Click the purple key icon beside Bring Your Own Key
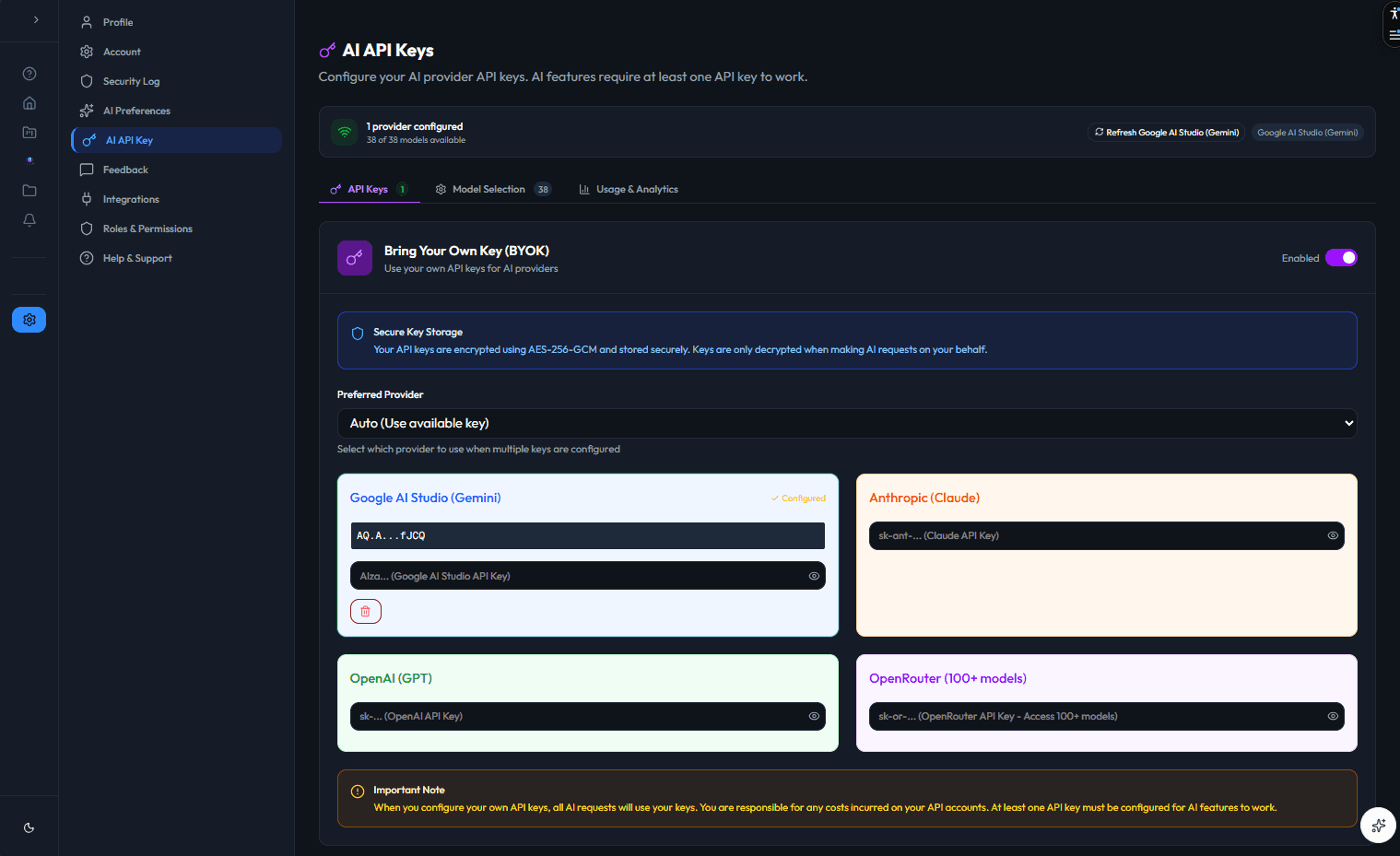1400x856 pixels. (x=355, y=258)
